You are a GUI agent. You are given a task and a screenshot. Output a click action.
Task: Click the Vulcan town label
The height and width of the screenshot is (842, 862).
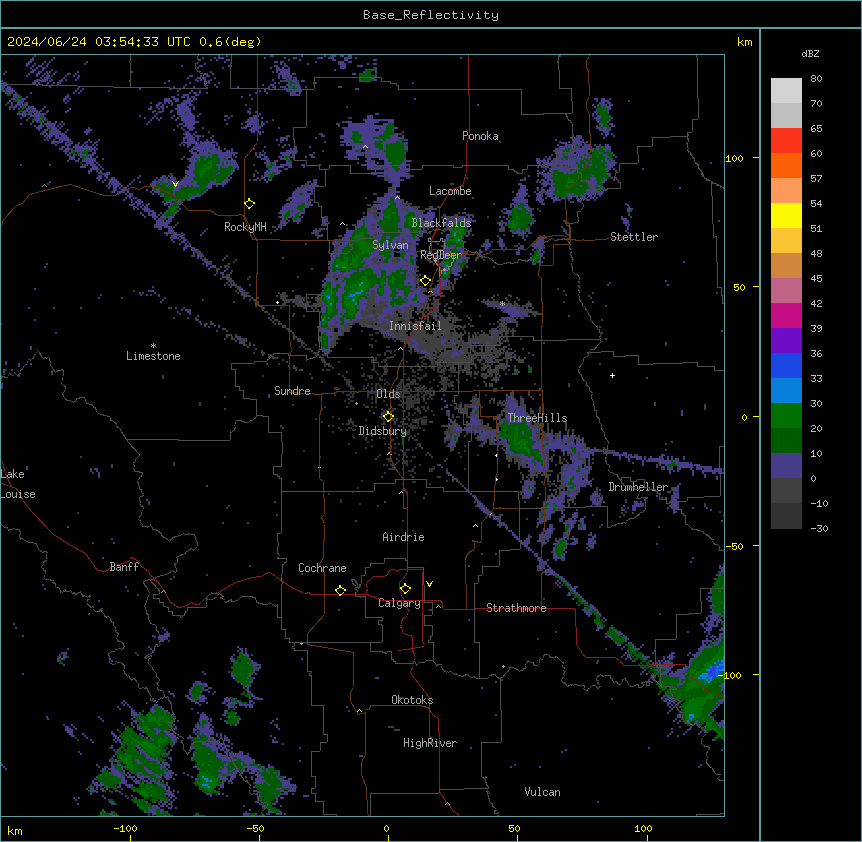543,792
